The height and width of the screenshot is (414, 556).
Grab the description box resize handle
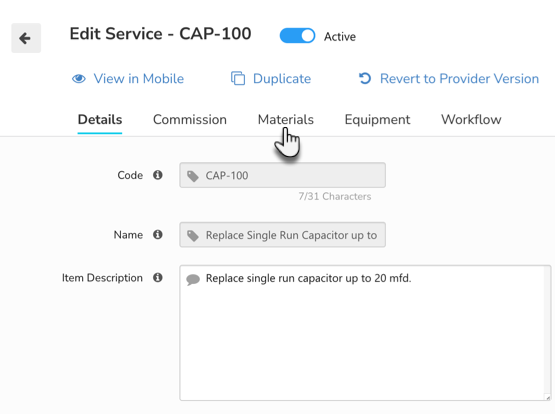[x=547, y=397]
